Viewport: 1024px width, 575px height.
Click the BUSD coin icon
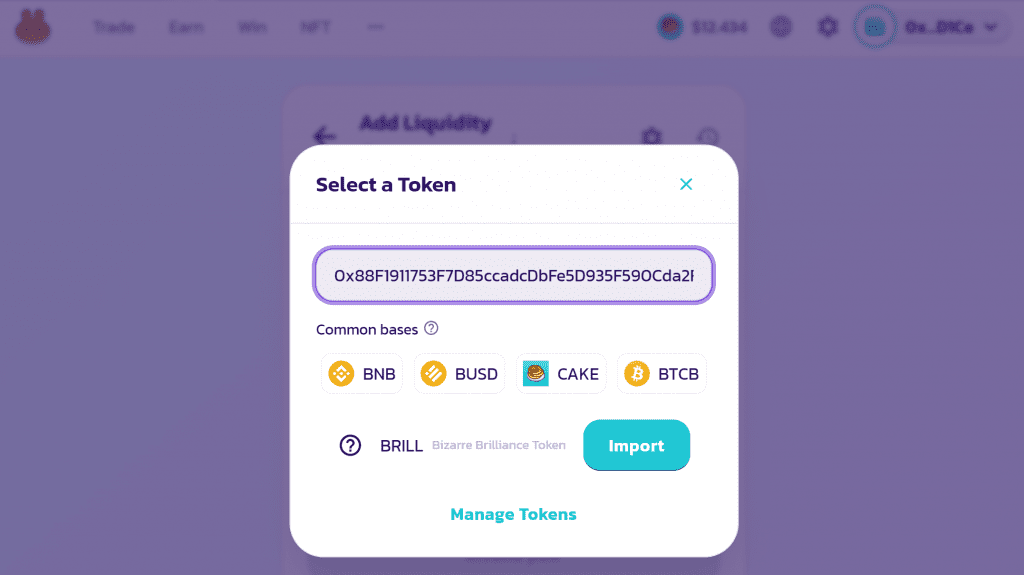tap(434, 374)
